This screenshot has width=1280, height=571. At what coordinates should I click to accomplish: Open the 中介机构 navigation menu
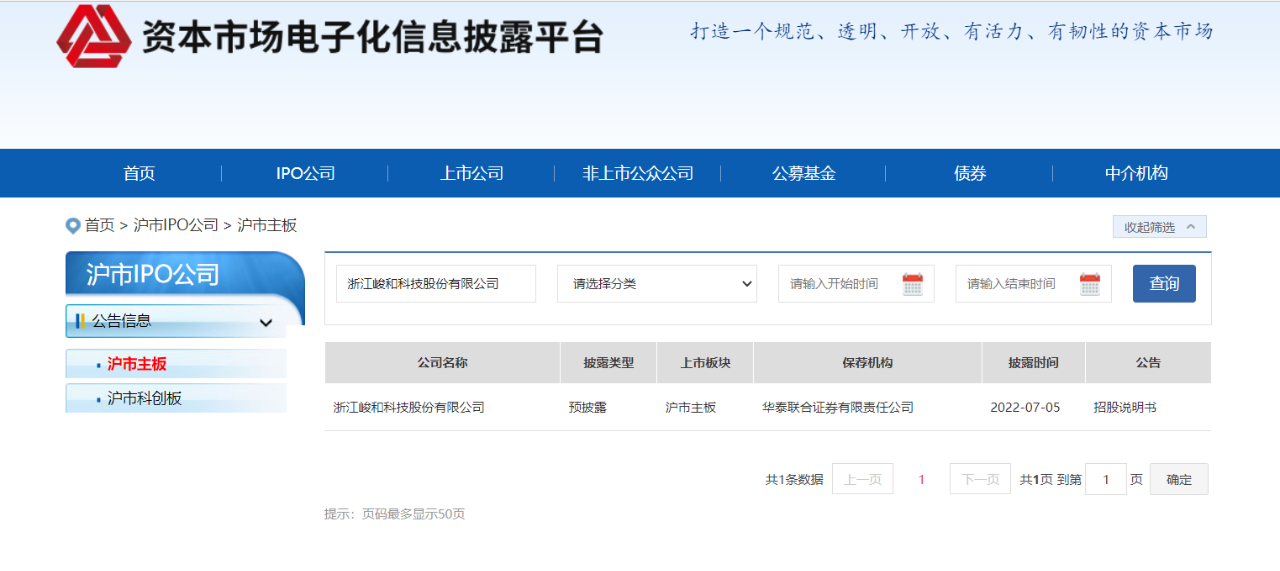(1136, 173)
